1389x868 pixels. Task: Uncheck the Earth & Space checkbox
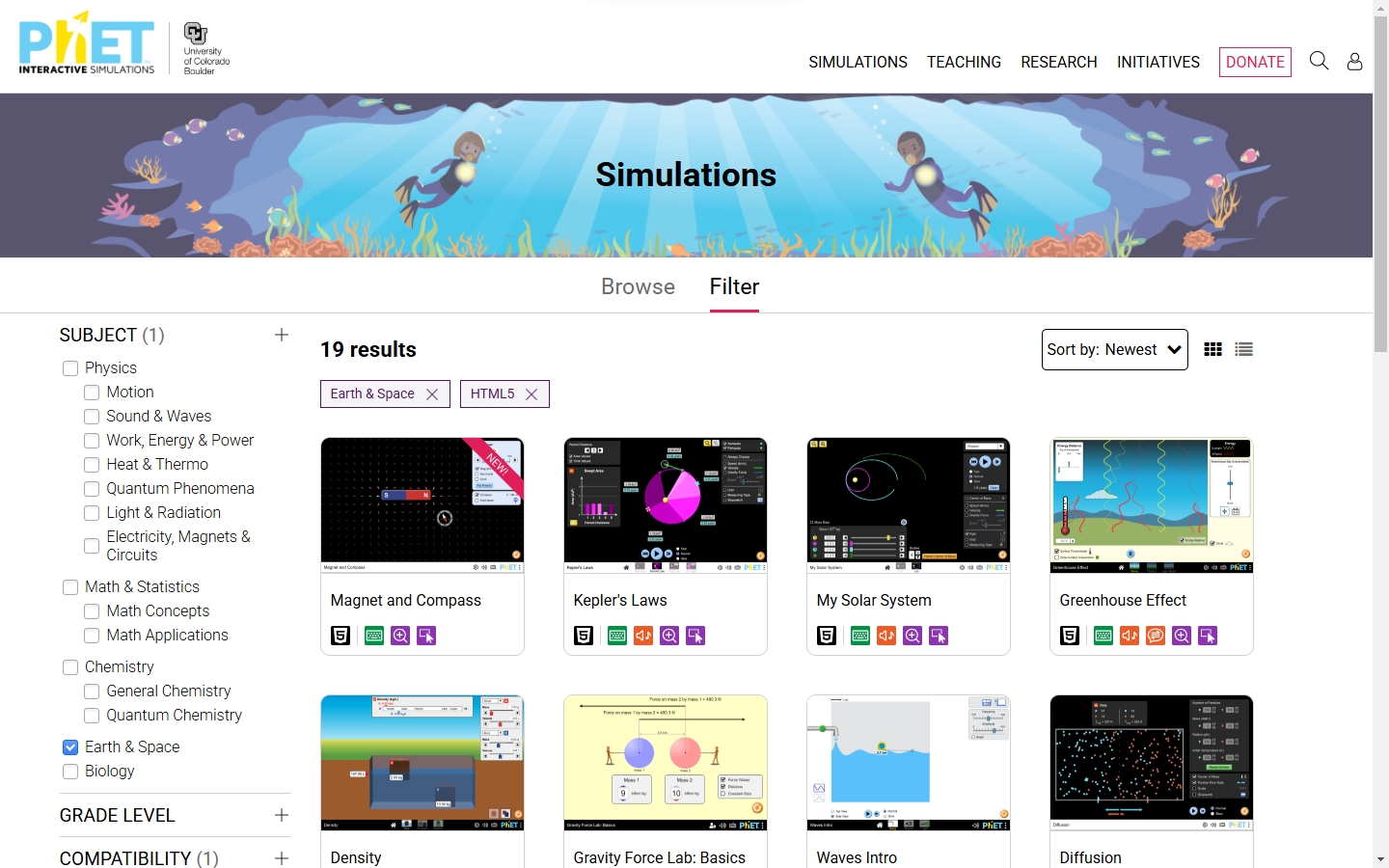70,747
